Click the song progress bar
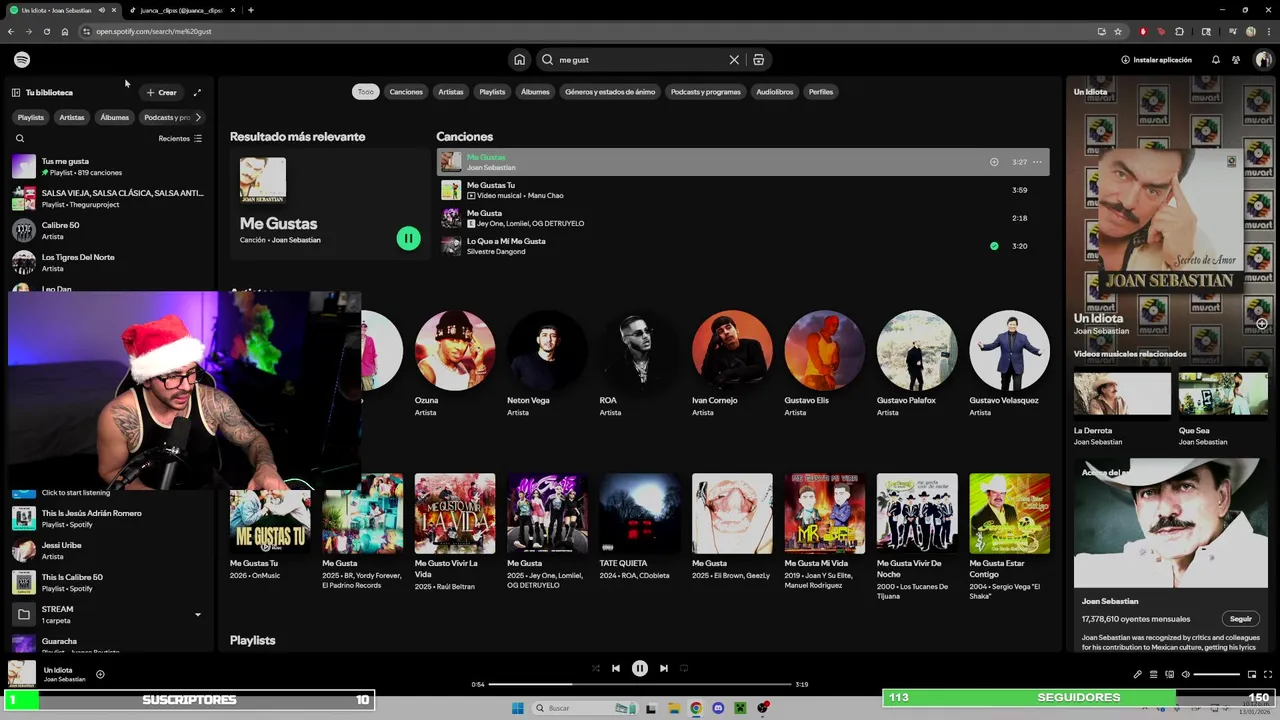The image size is (1280, 720). pyautogui.click(x=640, y=684)
